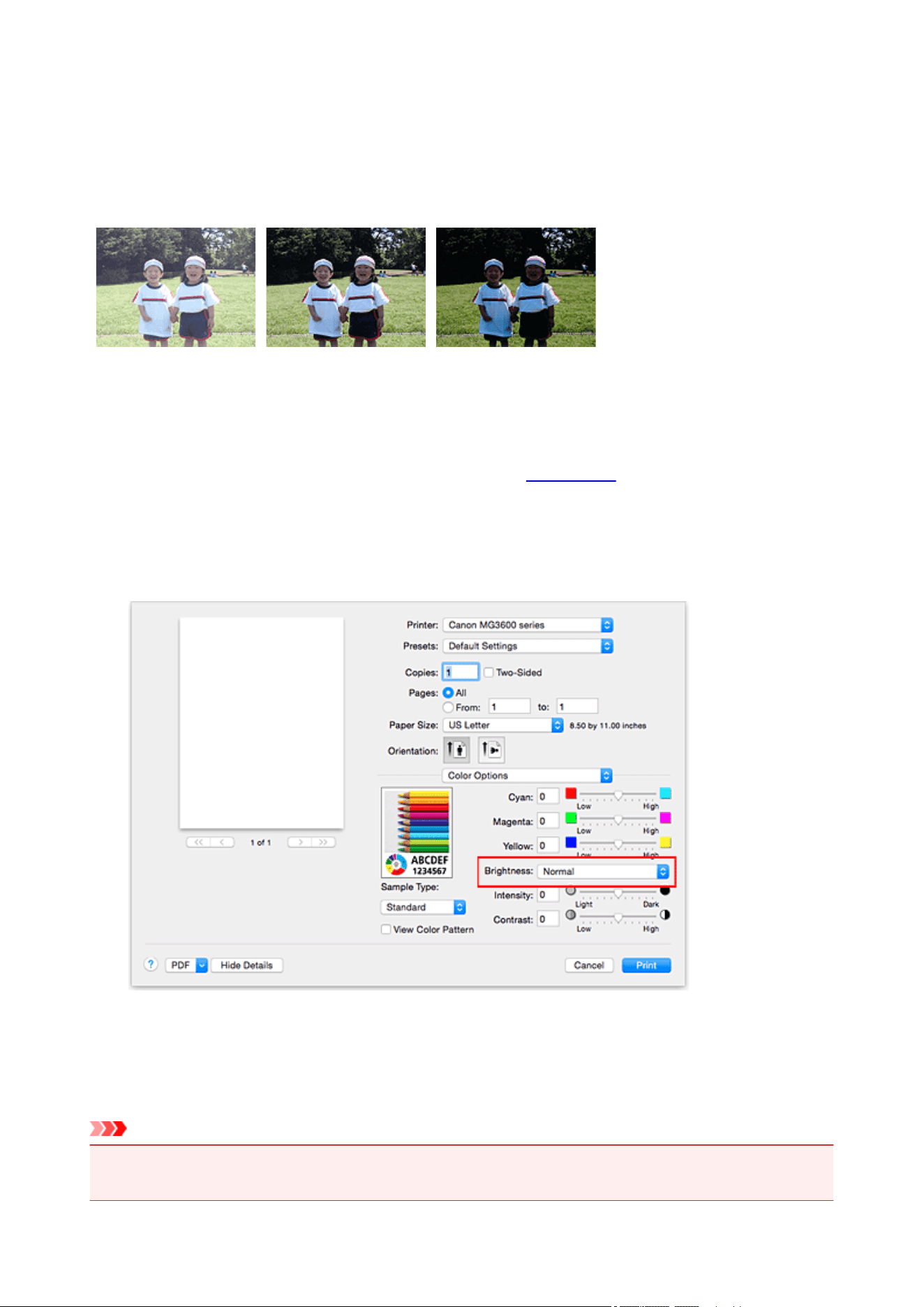Click the Contrast value field
The image size is (924, 1307).
click(x=548, y=919)
